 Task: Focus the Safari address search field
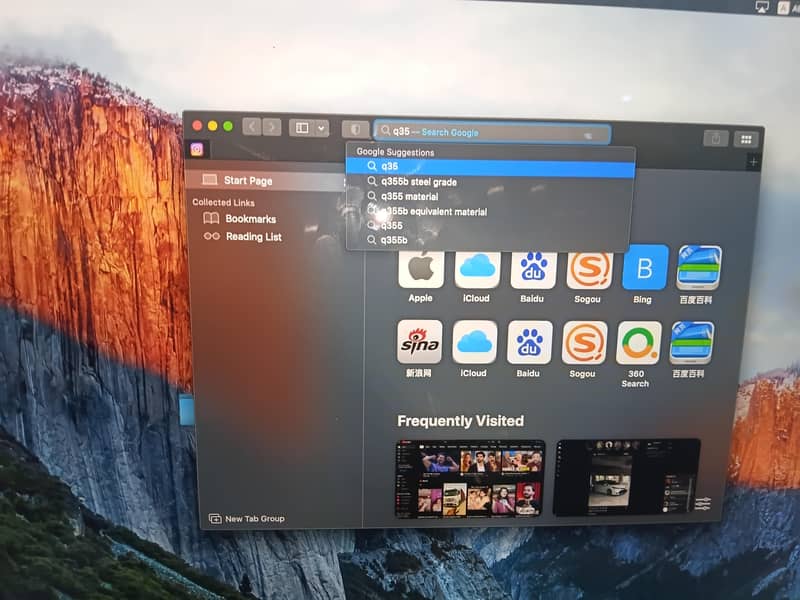492,133
